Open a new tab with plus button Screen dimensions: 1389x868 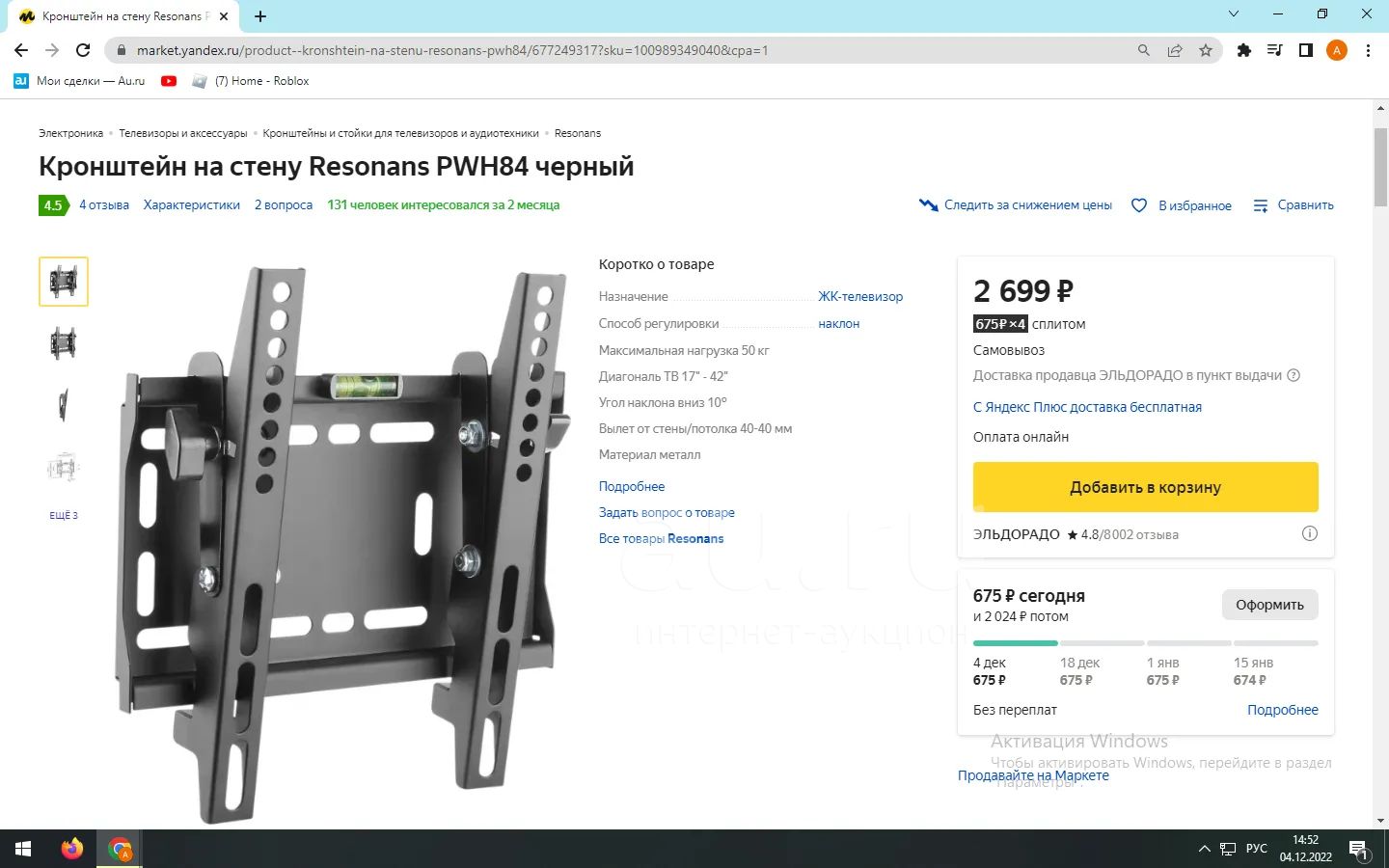click(260, 16)
